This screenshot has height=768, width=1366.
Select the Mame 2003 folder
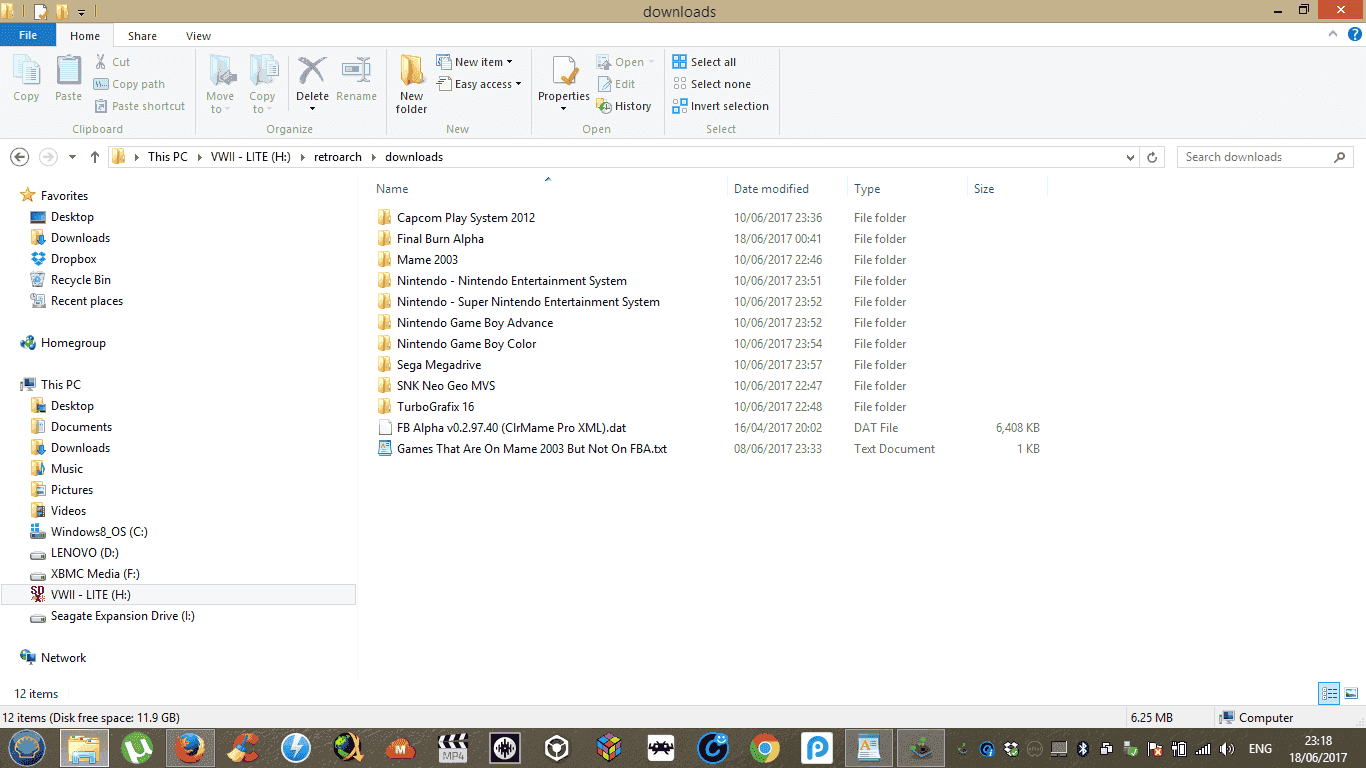[427, 260]
